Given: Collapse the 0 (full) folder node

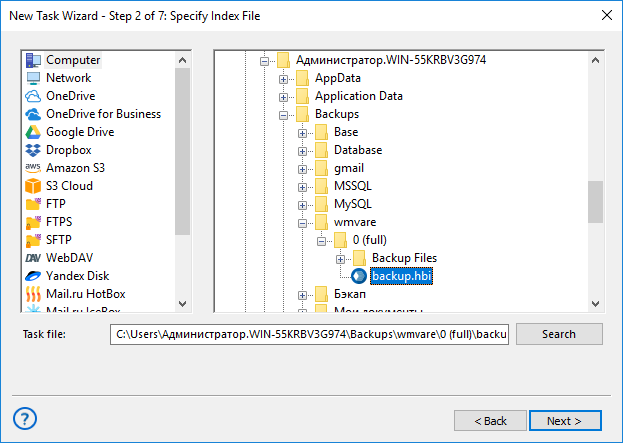Looking at the screenshot, I should click(x=321, y=241).
